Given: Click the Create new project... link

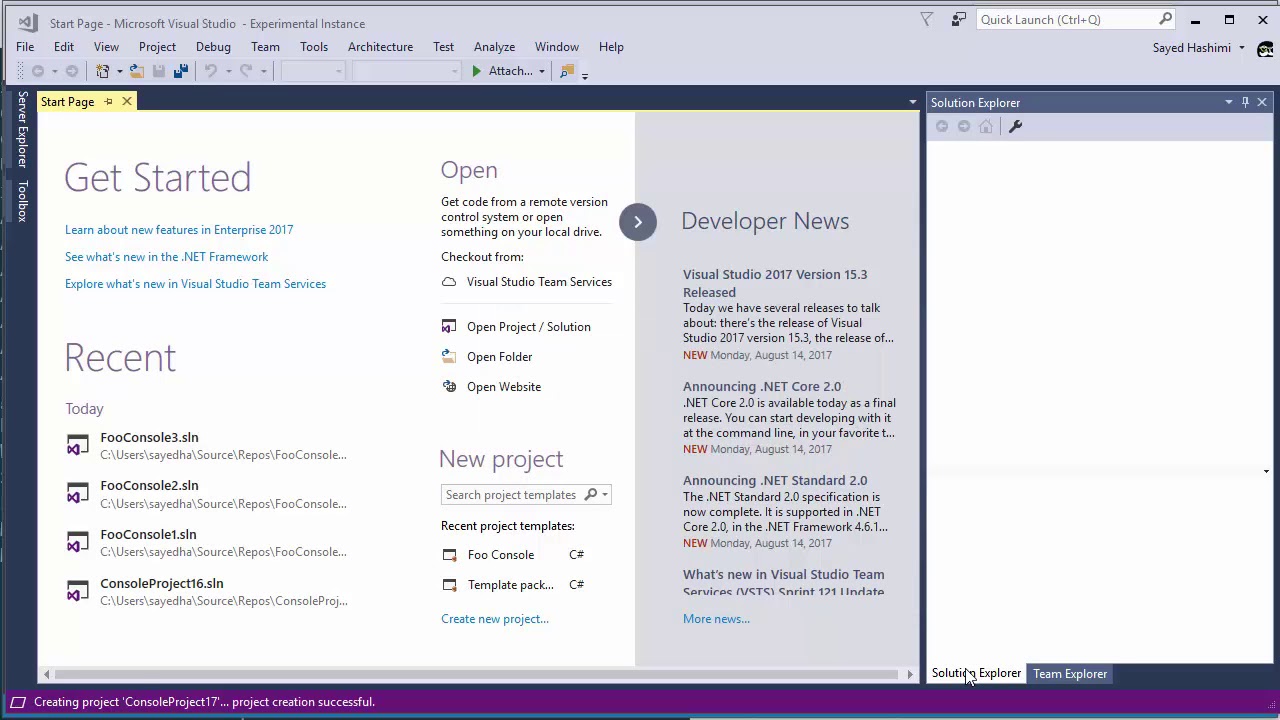Looking at the screenshot, I should pyautogui.click(x=495, y=619).
